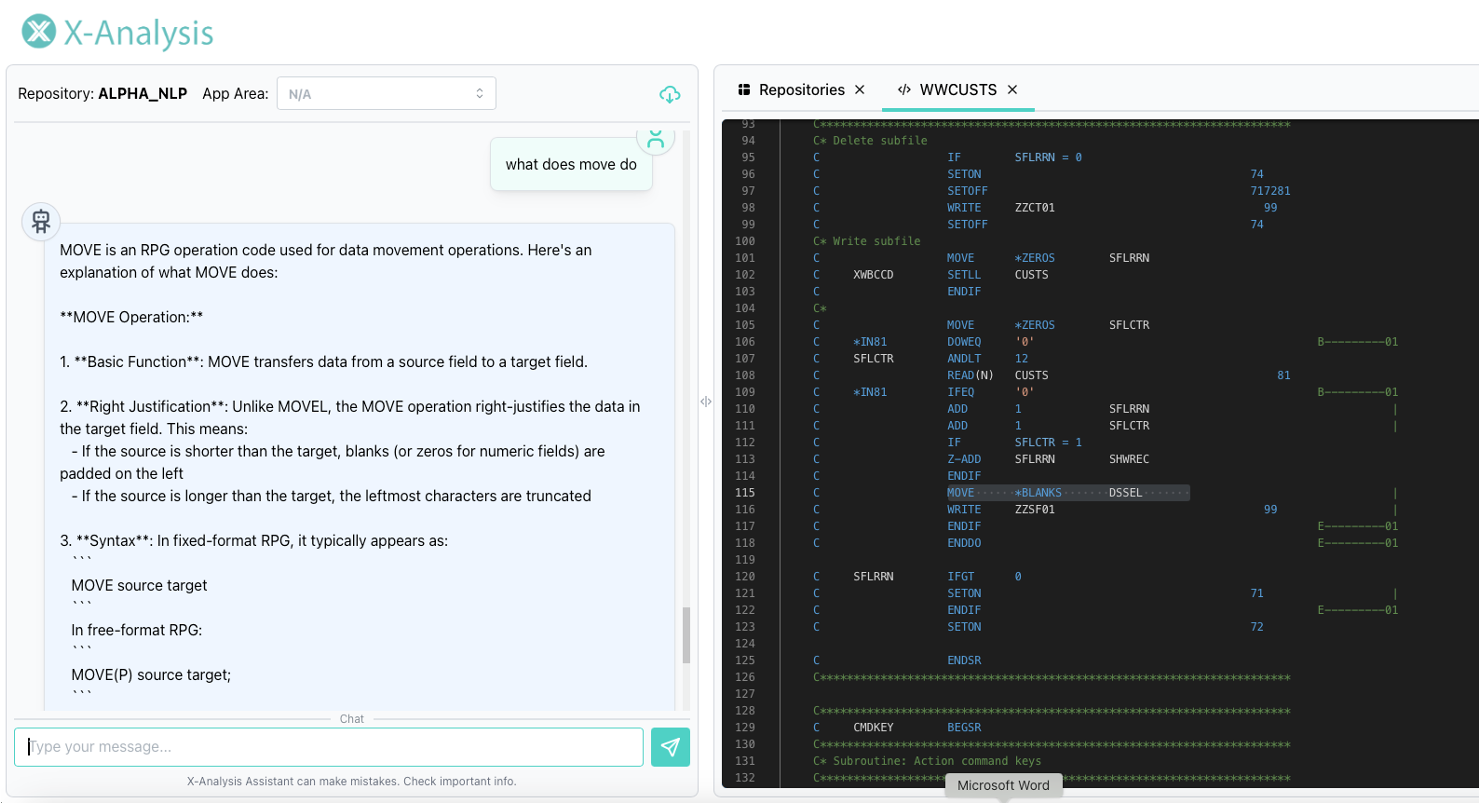Click ENDDO on code line 118
1480x804 pixels.
click(964, 543)
